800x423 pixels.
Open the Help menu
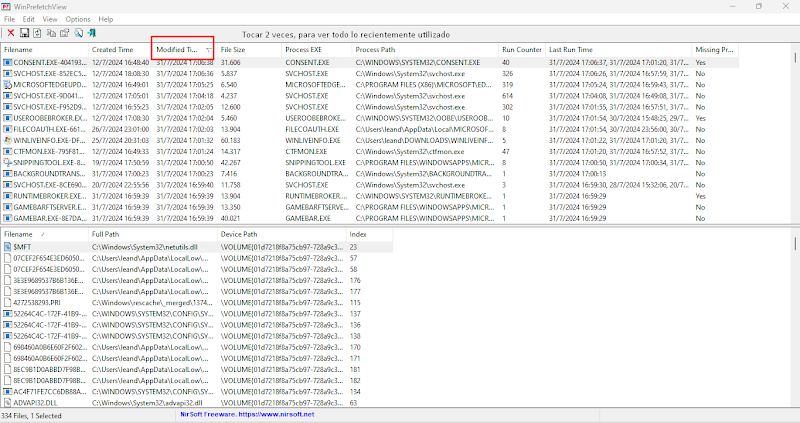(x=106, y=19)
